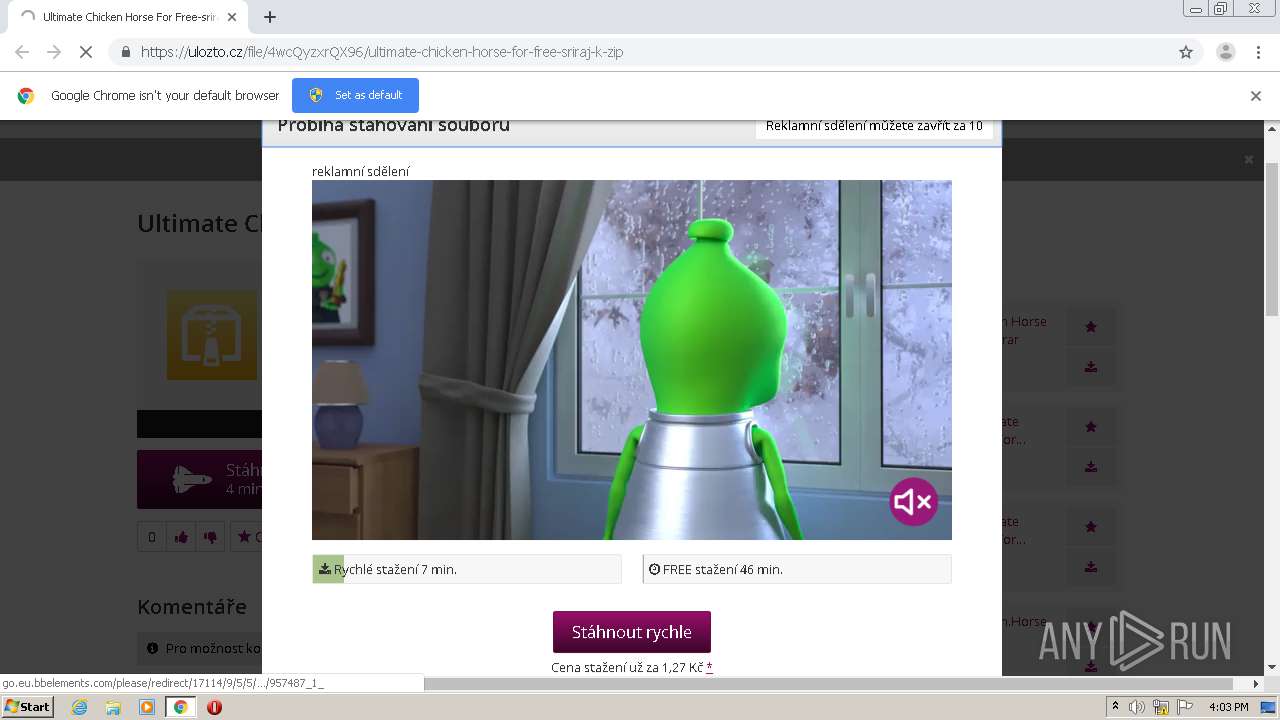This screenshot has width=1280, height=720.
Task: Click the rocket fast download button
Action: [x=200, y=479]
